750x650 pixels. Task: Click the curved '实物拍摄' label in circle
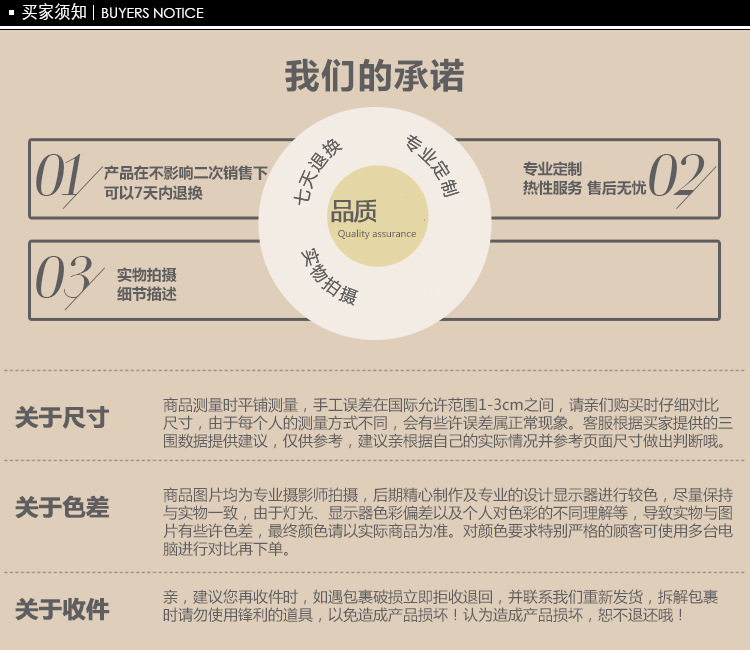click(x=329, y=276)
